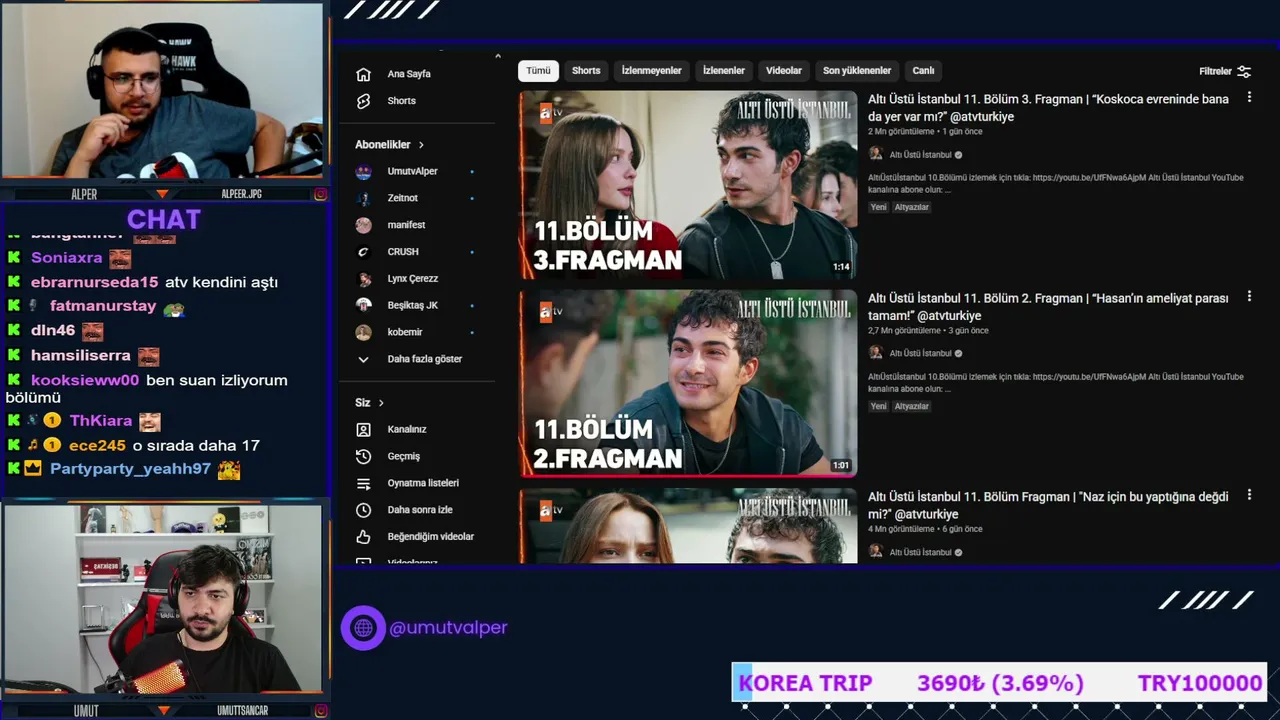Open options menu for 11. Bölüm 3. Fragman
Image resolution: width=1280 pixels, height=720 pixels.
[1249, 98]
